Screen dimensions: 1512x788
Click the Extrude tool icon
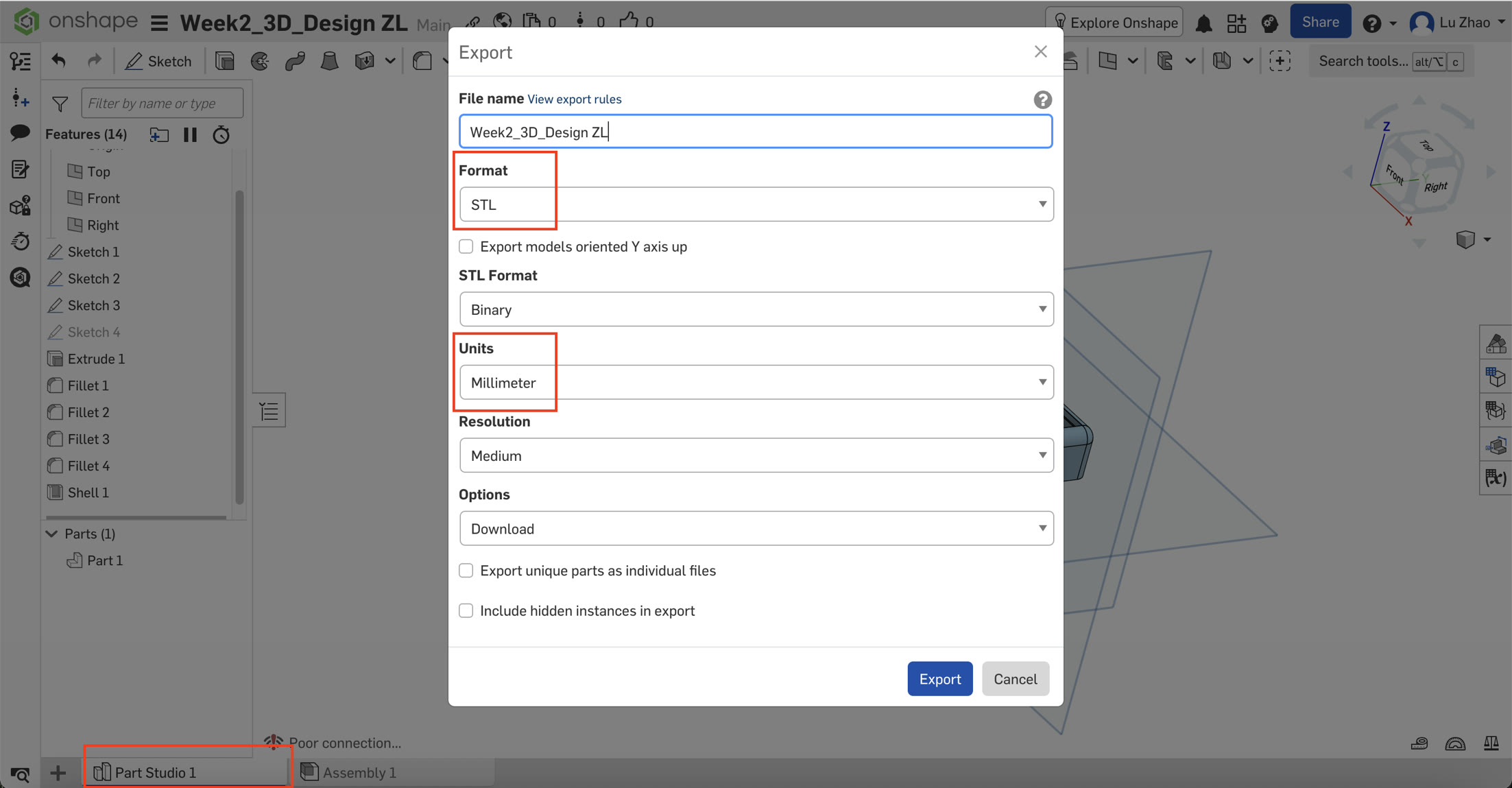pos(225,61)
